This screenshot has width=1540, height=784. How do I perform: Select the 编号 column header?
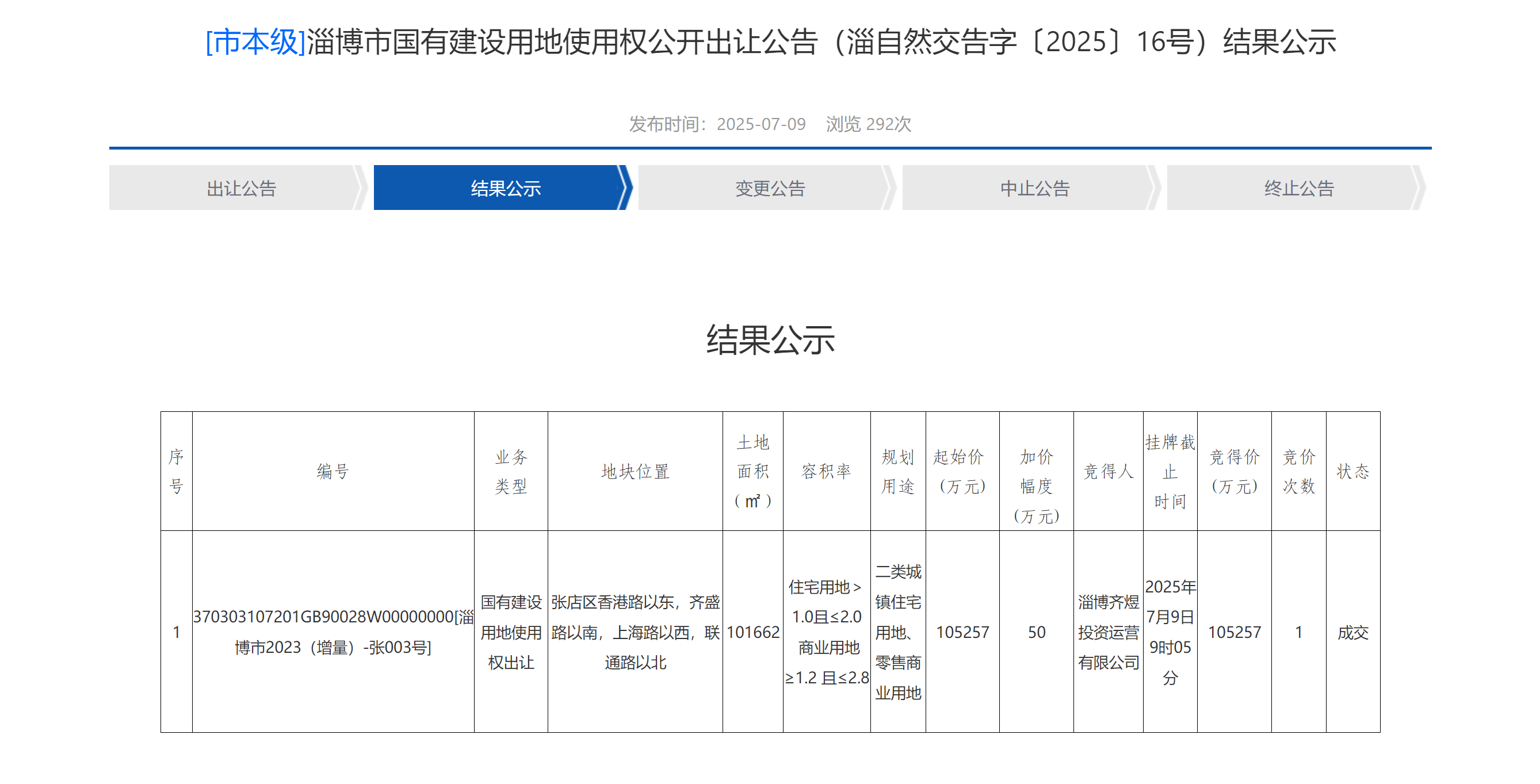[333, 472]
